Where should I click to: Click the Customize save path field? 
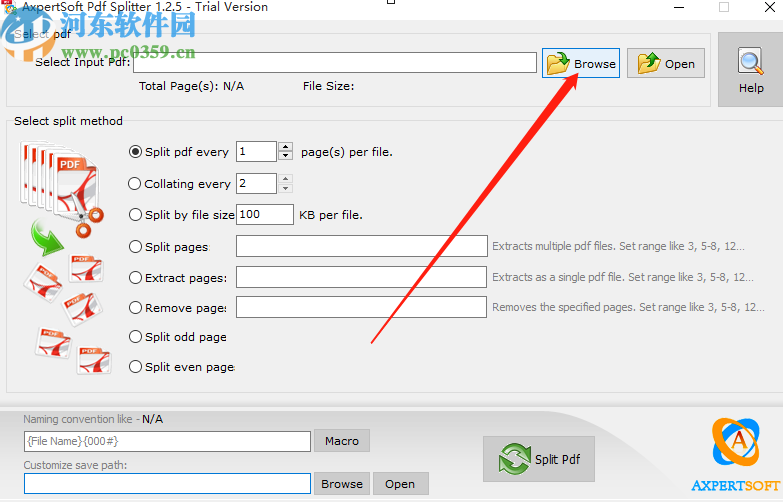pyautogui.click(x=167, y=484)
